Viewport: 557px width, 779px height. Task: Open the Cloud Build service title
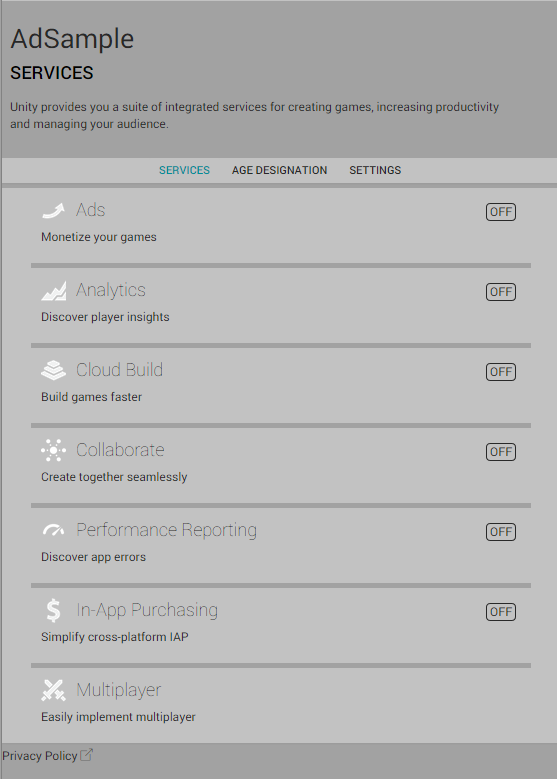[119, 370]
